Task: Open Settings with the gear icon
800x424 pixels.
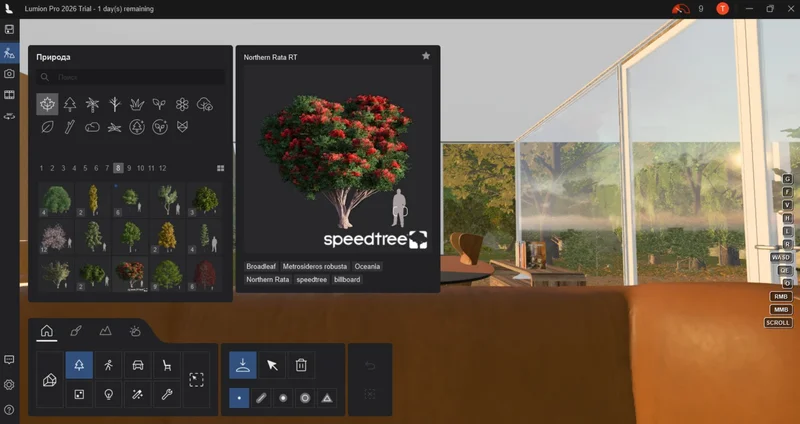Action: pyautogui.click(x=9, y=384)
